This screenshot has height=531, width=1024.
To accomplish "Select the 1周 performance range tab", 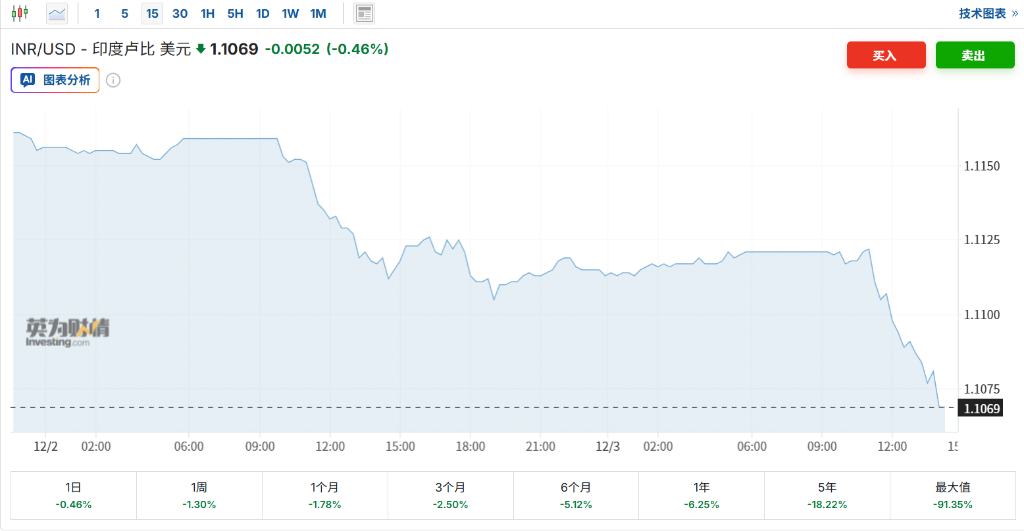I will point(199,495).
